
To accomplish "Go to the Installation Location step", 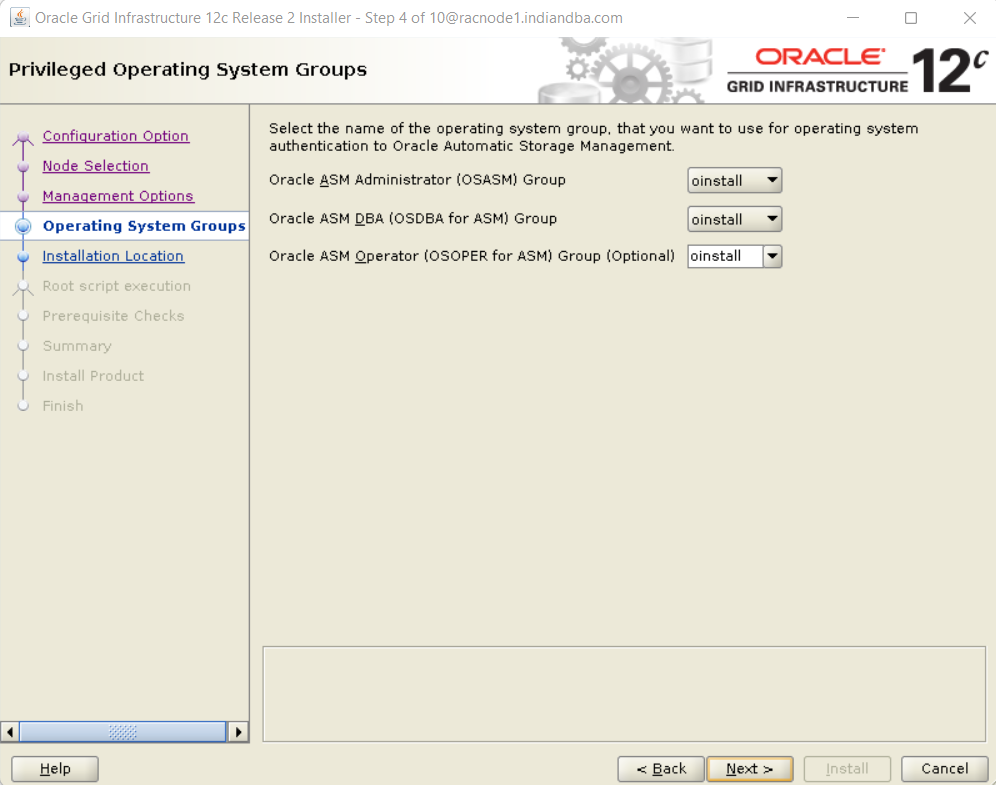I will [x=113, y=256].
